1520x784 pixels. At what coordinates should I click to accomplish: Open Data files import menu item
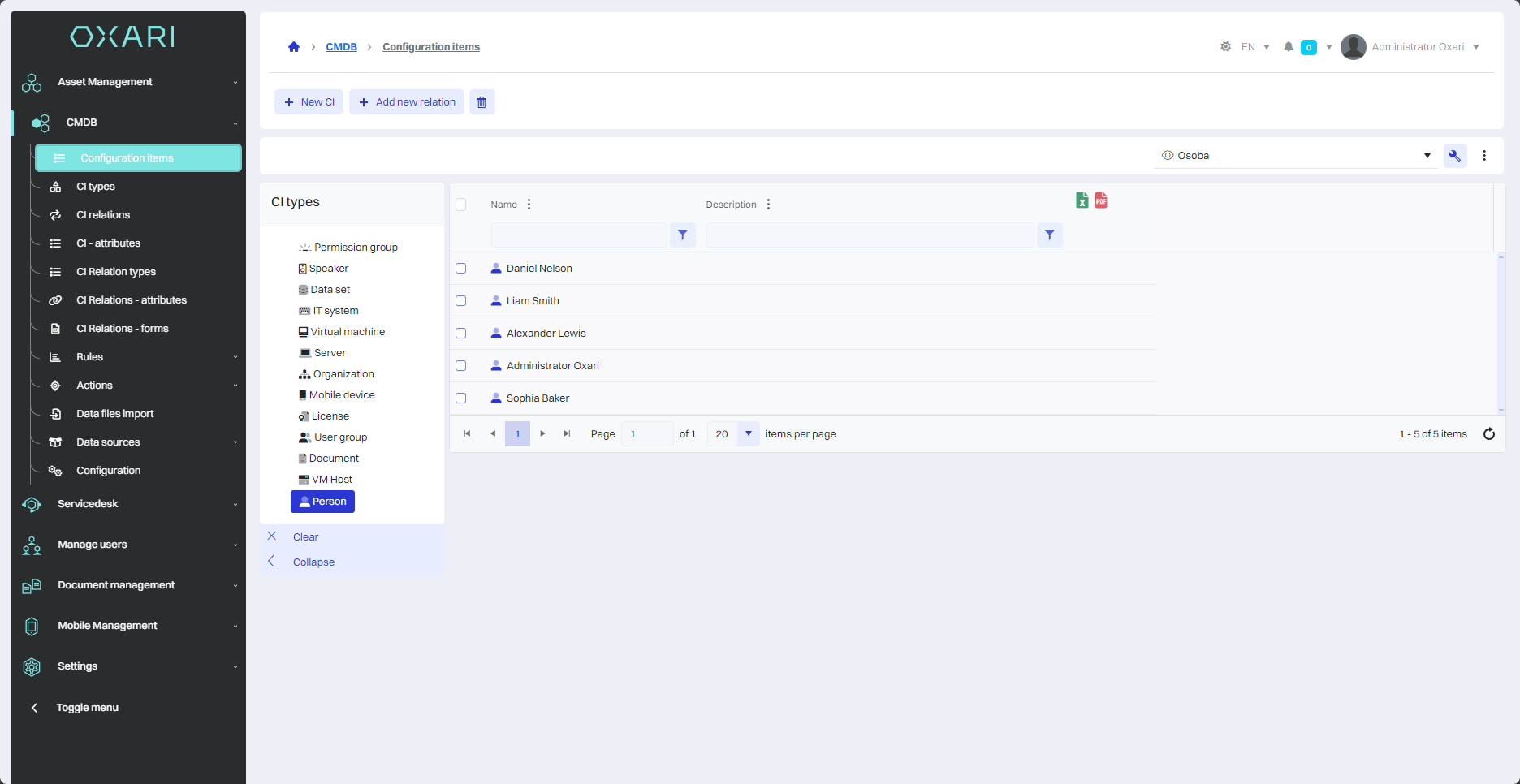click(114, 414)
